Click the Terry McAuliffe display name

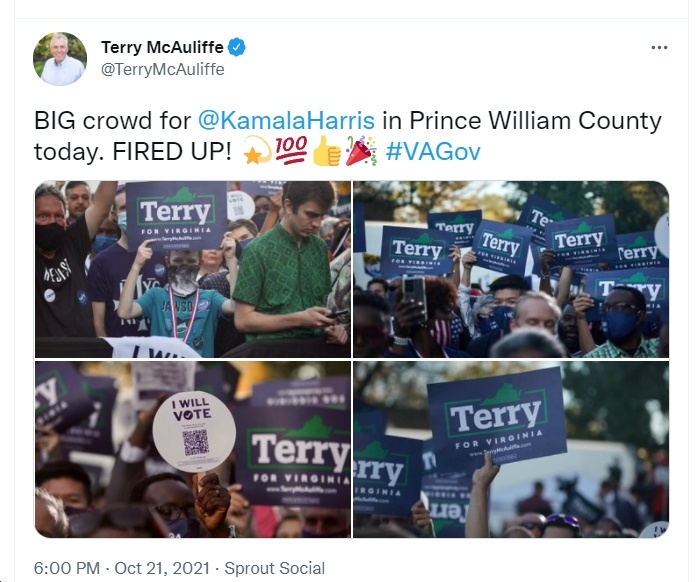pyautogui.click(x=162, y=47)
